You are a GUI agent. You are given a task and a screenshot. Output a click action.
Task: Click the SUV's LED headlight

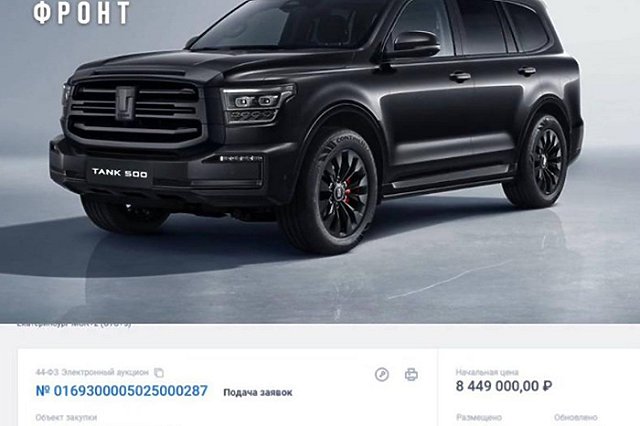tap(256, 102)
